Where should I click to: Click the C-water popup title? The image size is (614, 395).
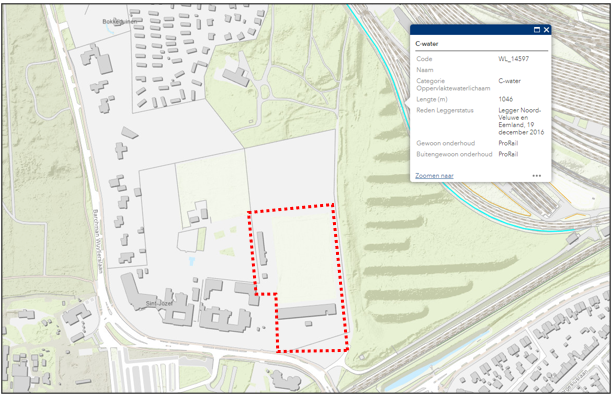click(427, 44)
